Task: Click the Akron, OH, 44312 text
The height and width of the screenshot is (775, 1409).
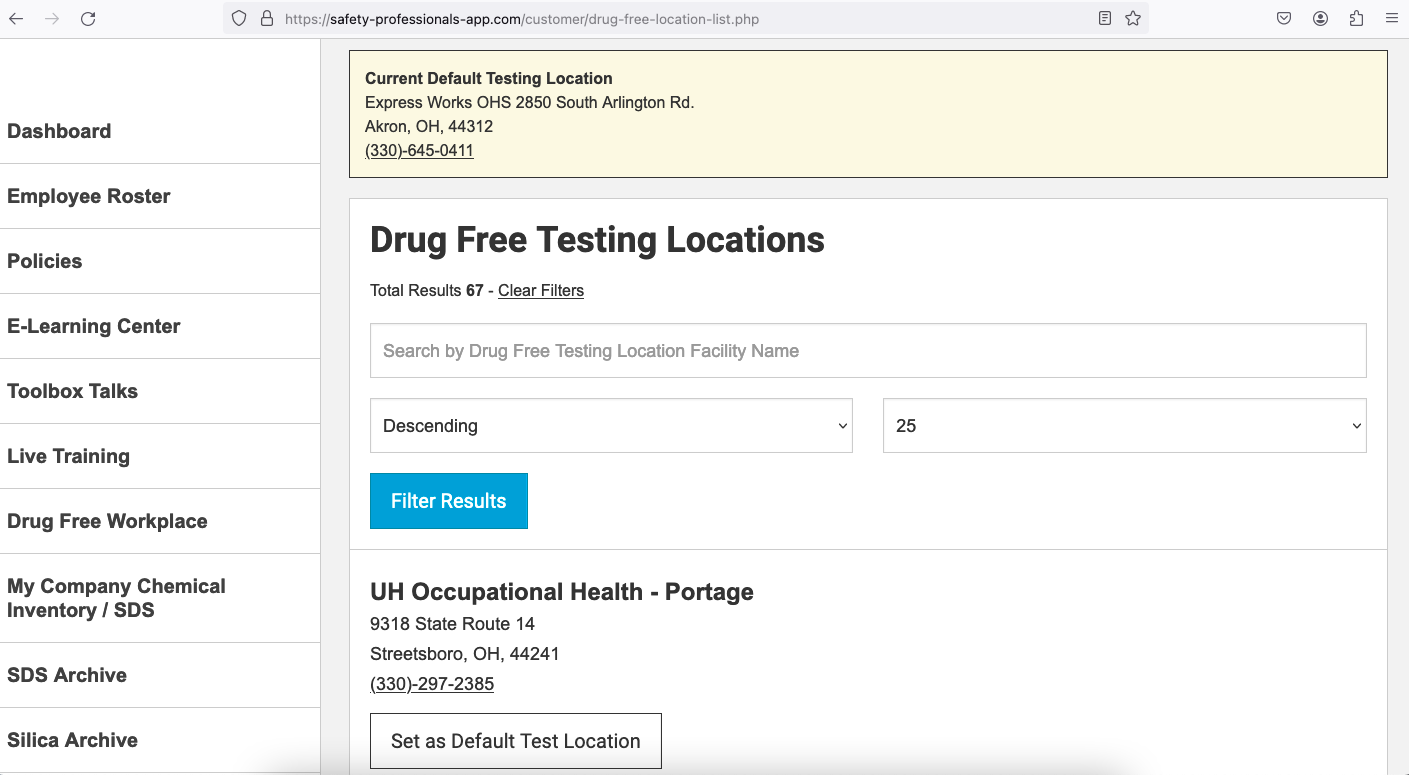Action: (429, 126)
